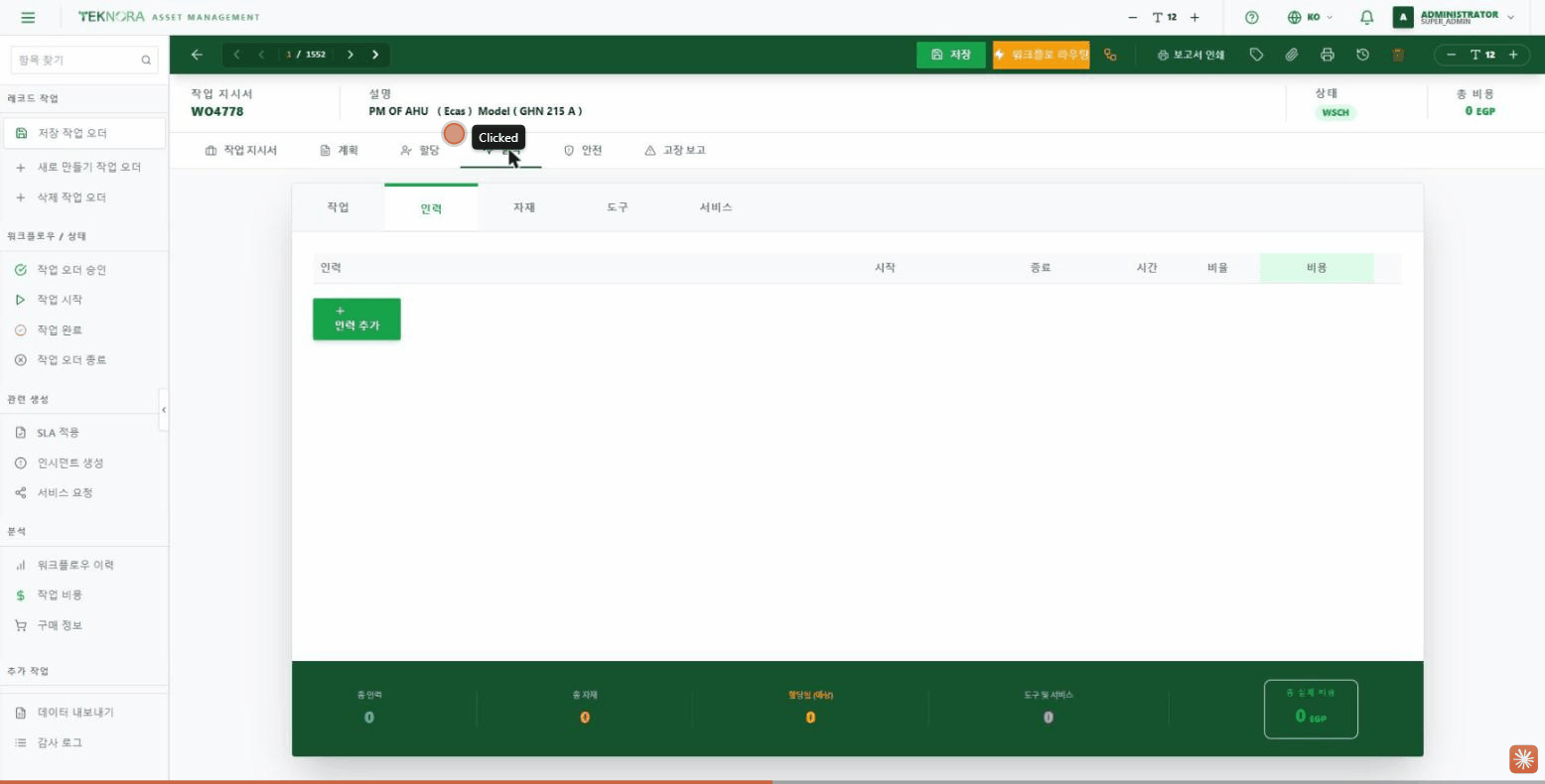Select 삭제 작업 오더 in sidebar
1545x784 pixels.
pos(84,197)
